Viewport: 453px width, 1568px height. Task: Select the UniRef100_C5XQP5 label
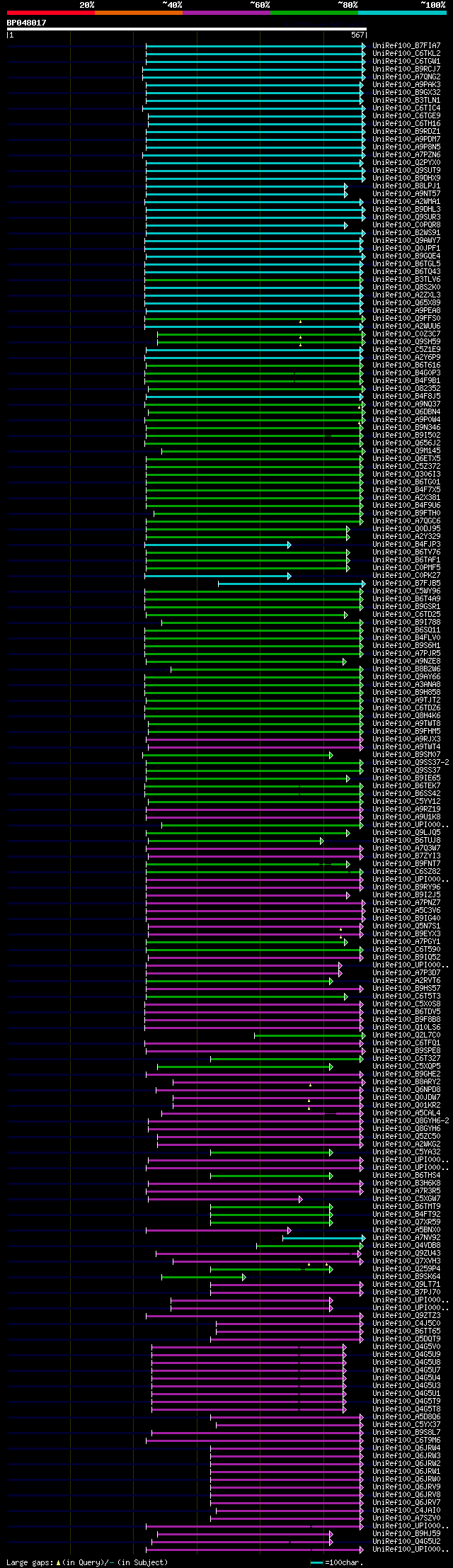coord(406,1066)
